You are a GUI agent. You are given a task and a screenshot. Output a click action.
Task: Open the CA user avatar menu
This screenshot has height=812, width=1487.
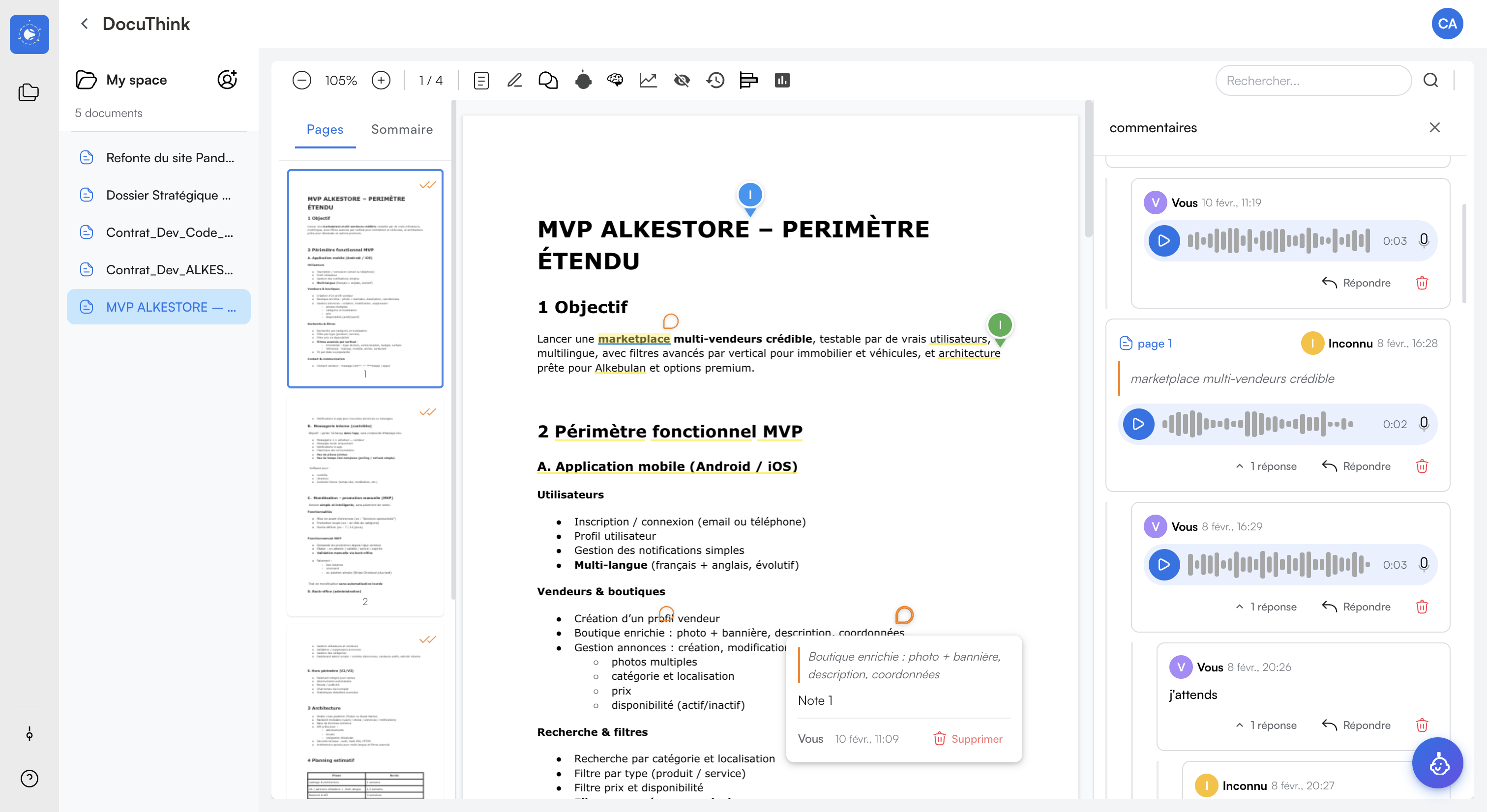tap(1447, 24)
